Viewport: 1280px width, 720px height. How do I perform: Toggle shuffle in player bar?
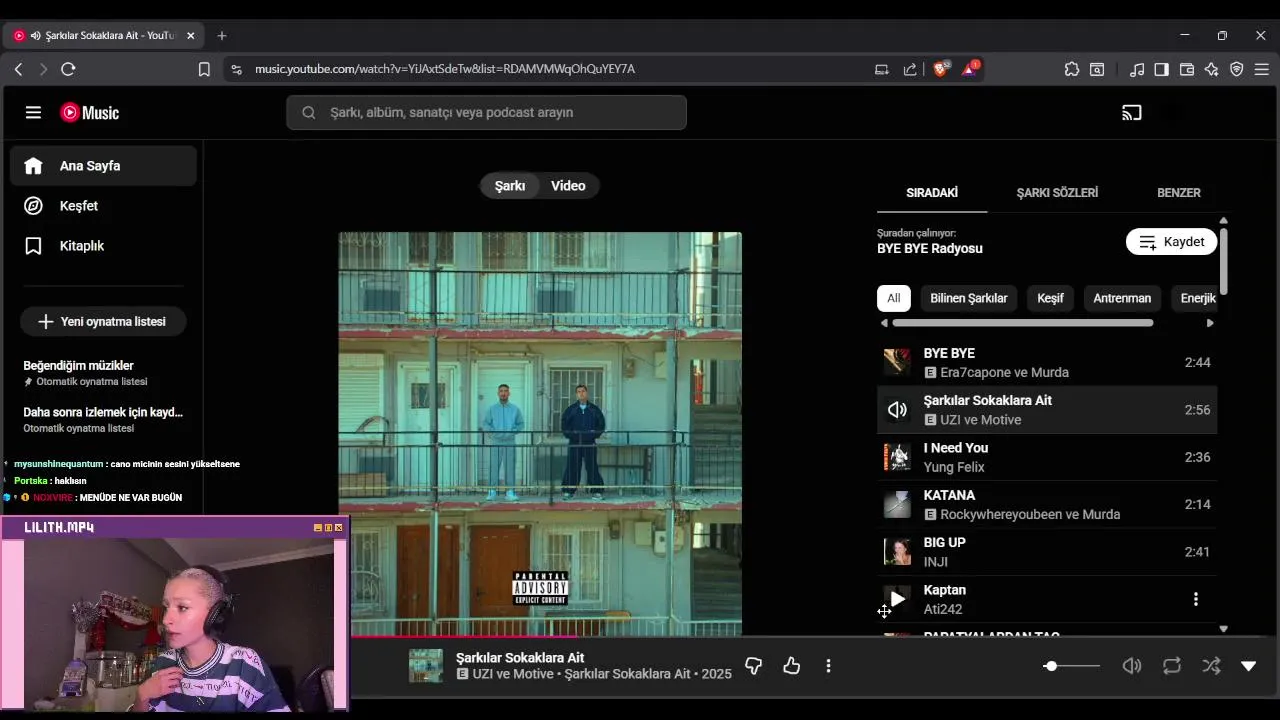pos(1211,666)
